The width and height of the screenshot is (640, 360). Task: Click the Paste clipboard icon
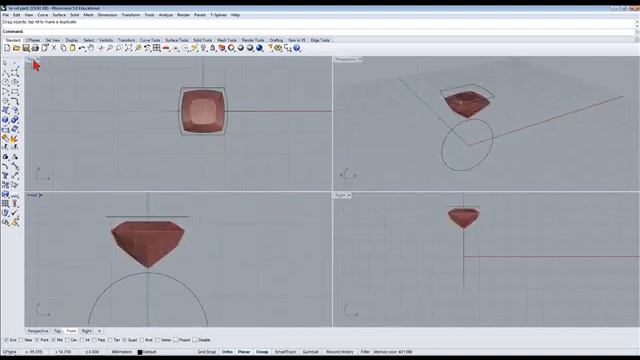(x=72, y=48)
